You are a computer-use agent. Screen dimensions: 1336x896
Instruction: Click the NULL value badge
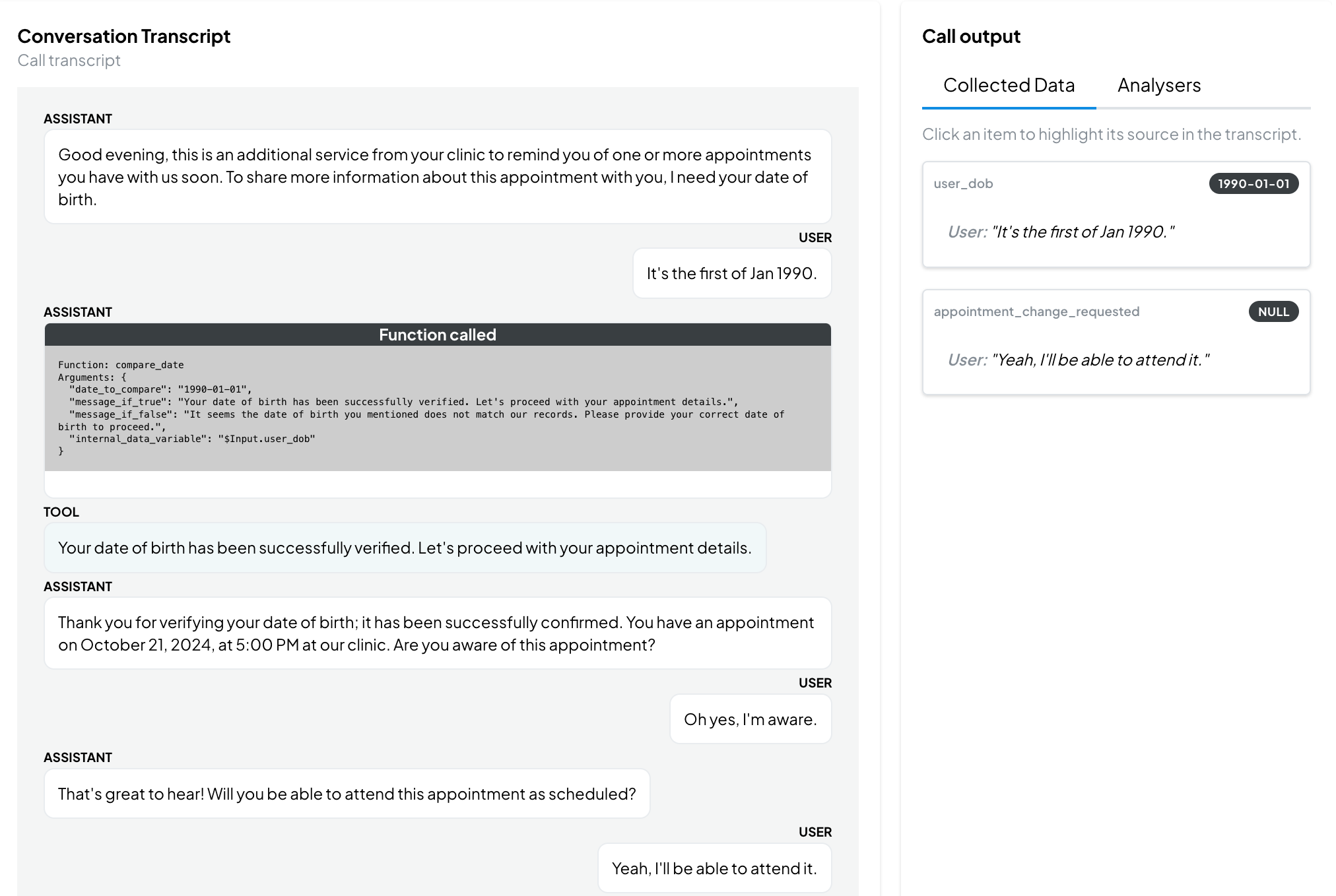point(1273,311)
